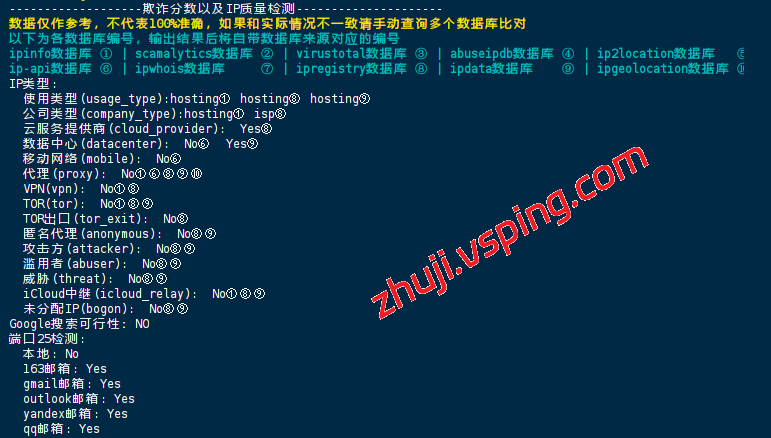Click the circled number ⑦ after ipwhois

click(x=267, y=69)
